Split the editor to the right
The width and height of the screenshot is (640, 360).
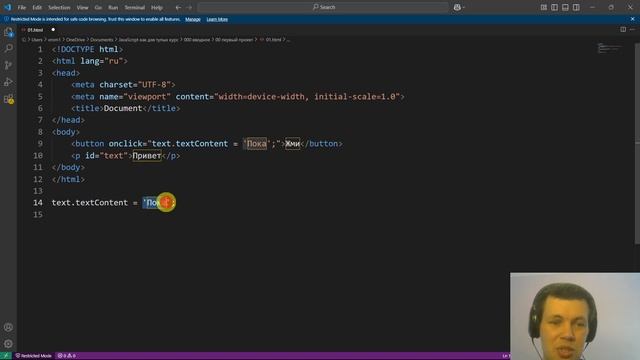(x=623, y=29)
